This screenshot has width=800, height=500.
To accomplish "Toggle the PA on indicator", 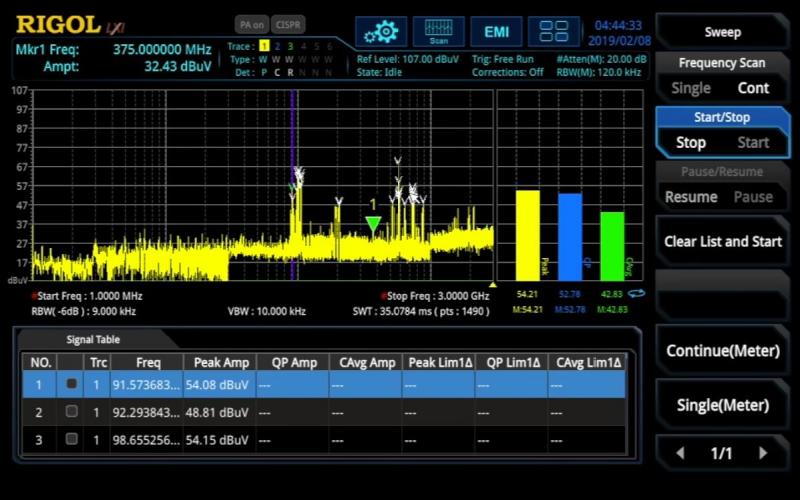I will 250,25.
